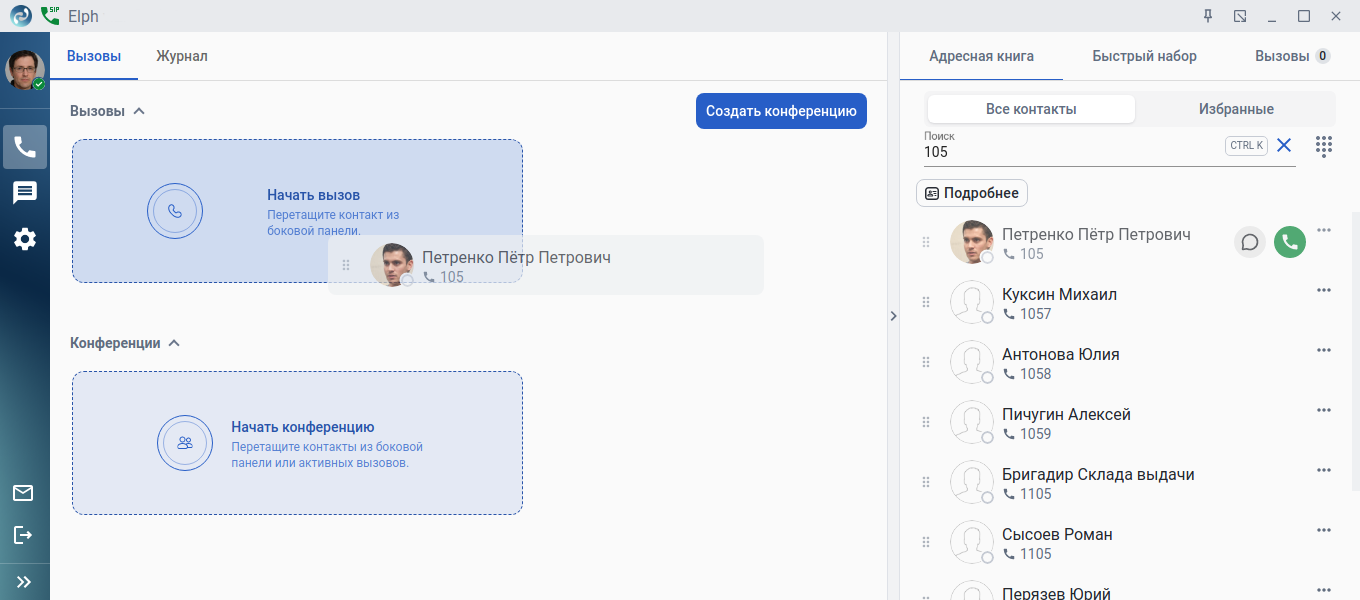1360x600 pixels.
Task: Switch to Все контакты filter
Action: click(x=1031, y=109)
